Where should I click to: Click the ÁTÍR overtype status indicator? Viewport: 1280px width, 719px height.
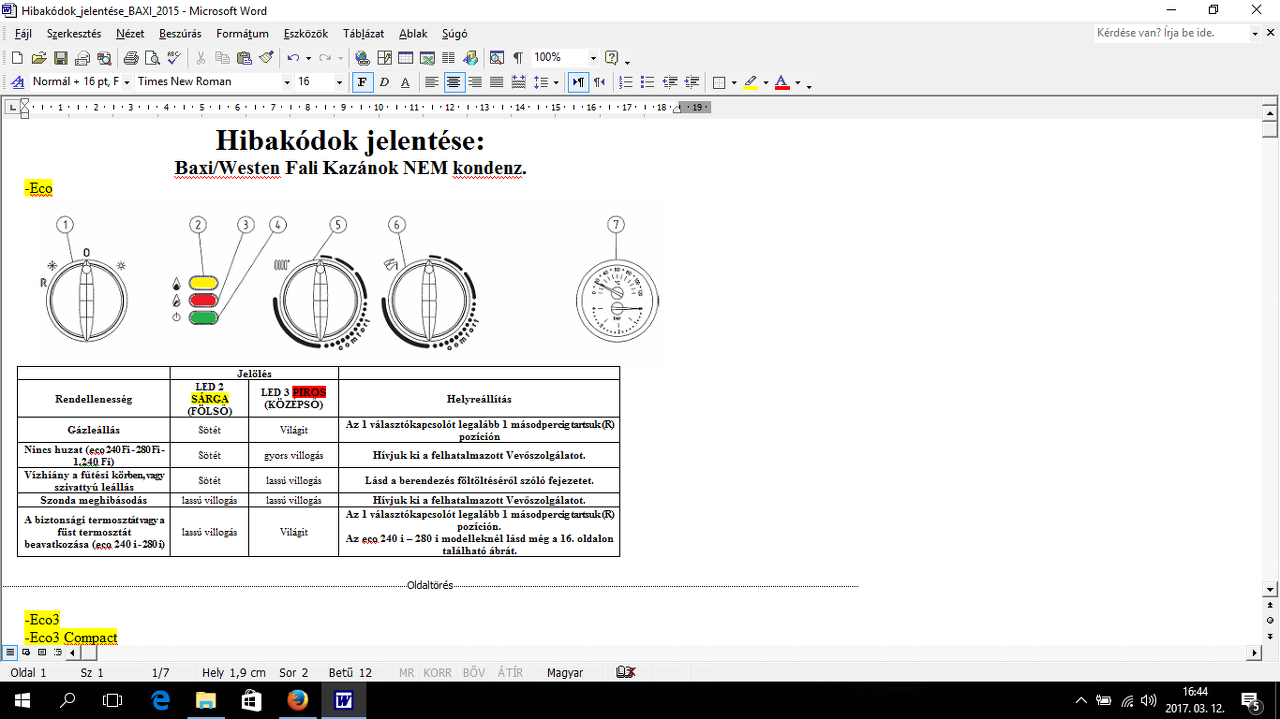510,673
